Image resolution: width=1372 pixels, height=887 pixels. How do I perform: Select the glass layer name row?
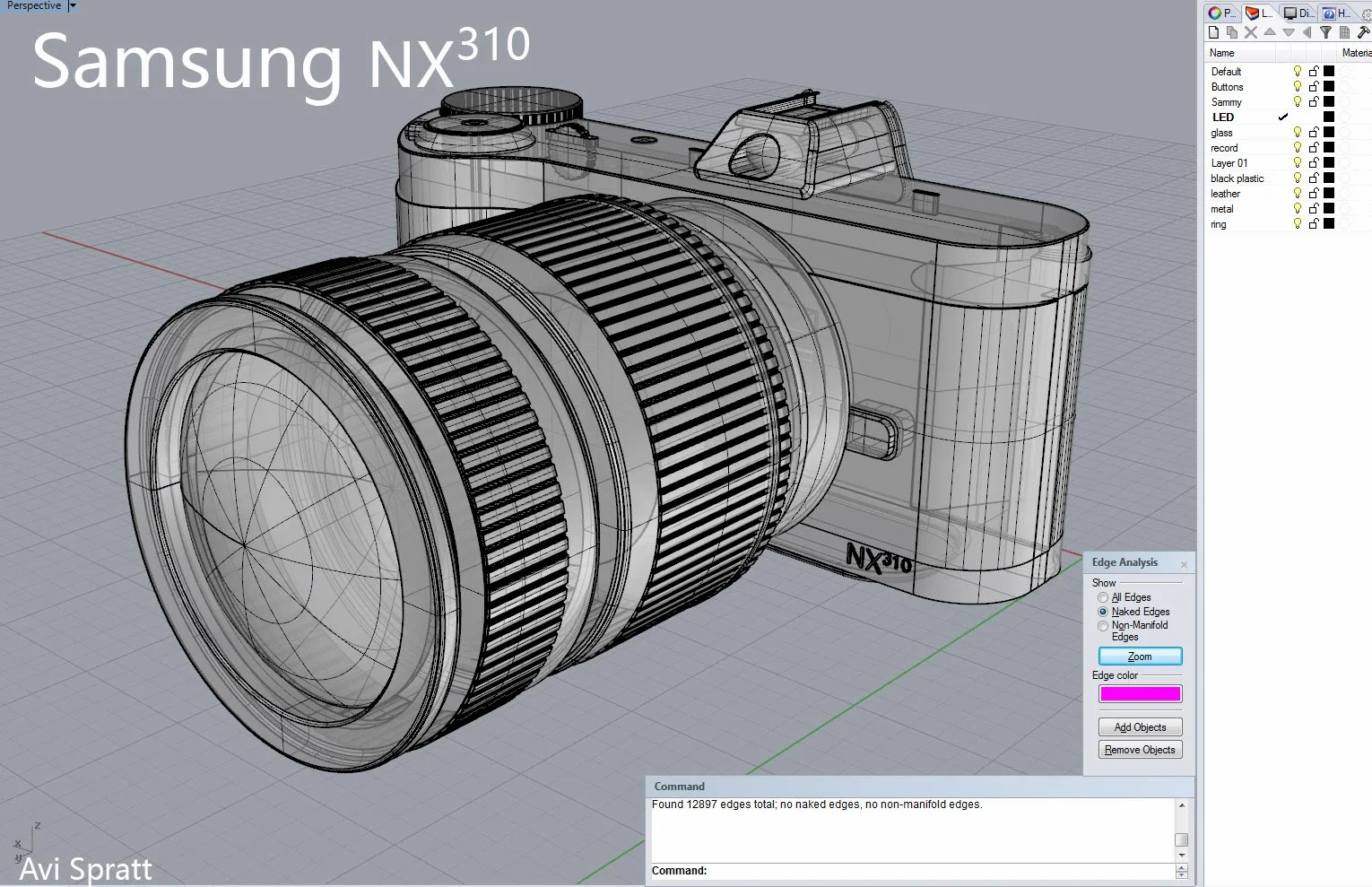(1221, 133)
